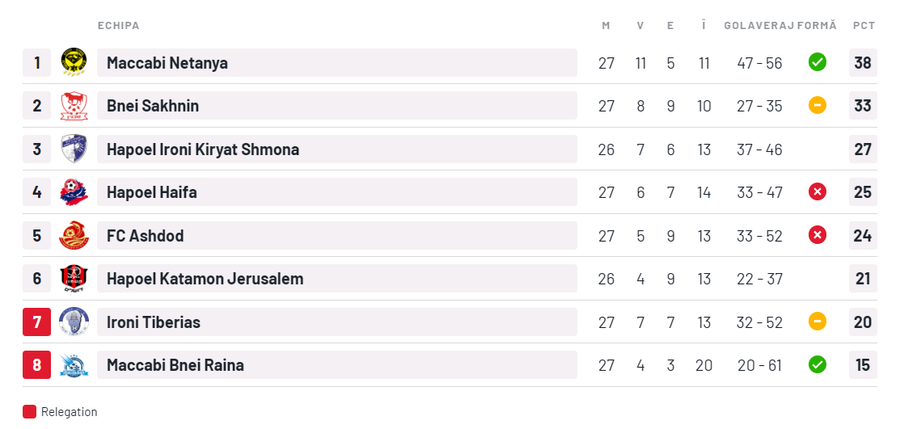The height and width of the screenshot is (429, 900).
Task: Click the Hapoel Haifa team badge
Action: click(73, 192)
